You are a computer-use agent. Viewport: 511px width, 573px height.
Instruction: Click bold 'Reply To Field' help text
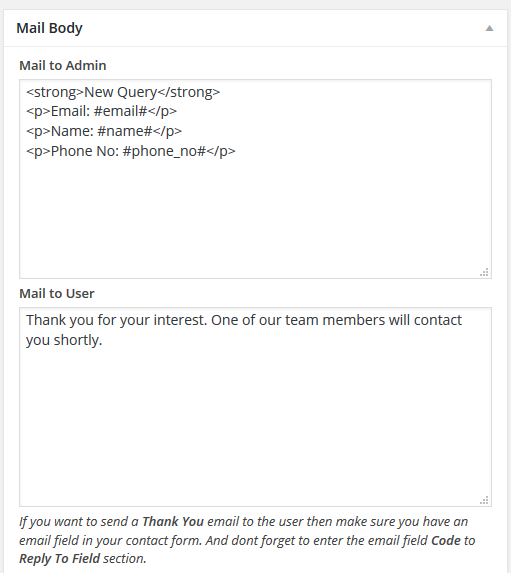pos(59,559)
